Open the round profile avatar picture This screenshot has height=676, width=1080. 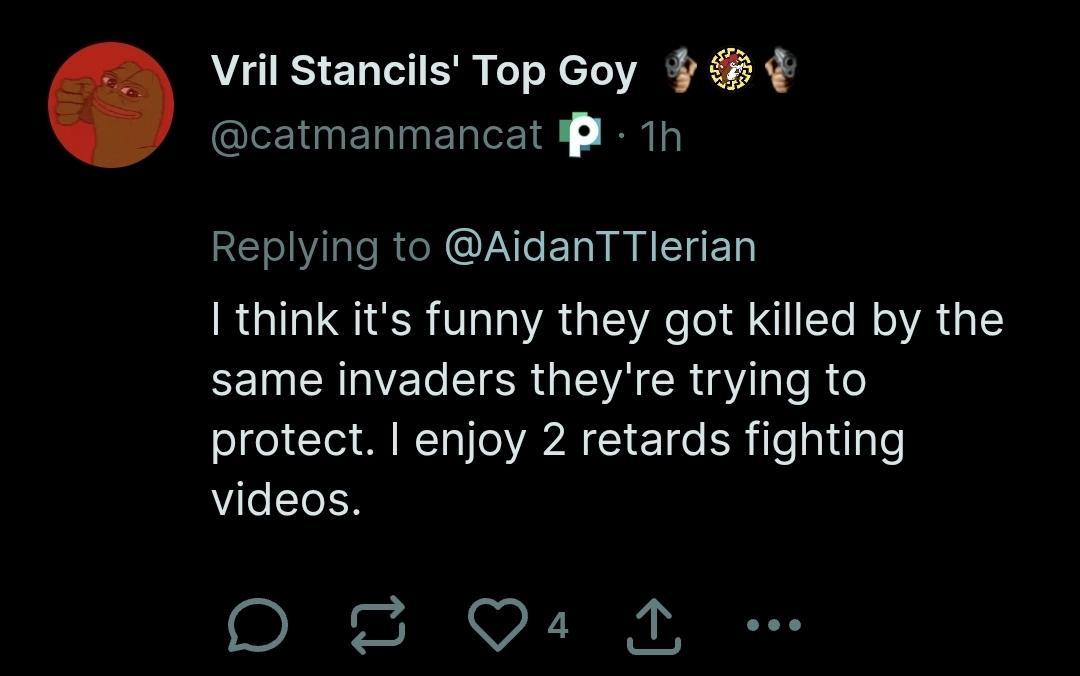coord(111,105)
